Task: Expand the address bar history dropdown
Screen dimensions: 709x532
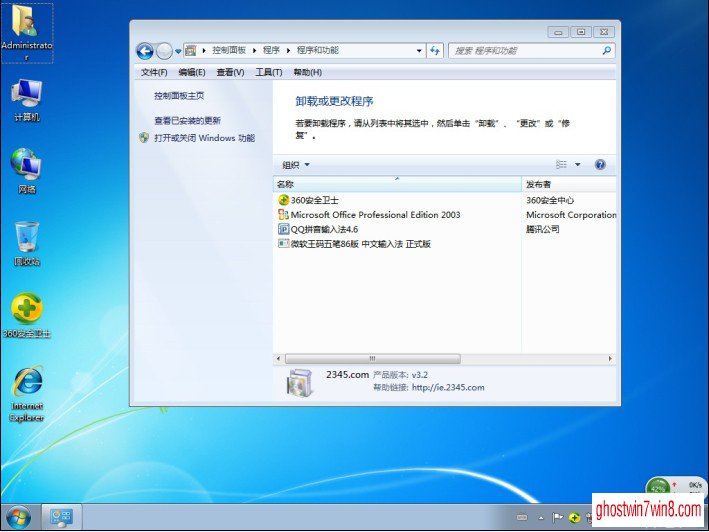Action: 419,51
